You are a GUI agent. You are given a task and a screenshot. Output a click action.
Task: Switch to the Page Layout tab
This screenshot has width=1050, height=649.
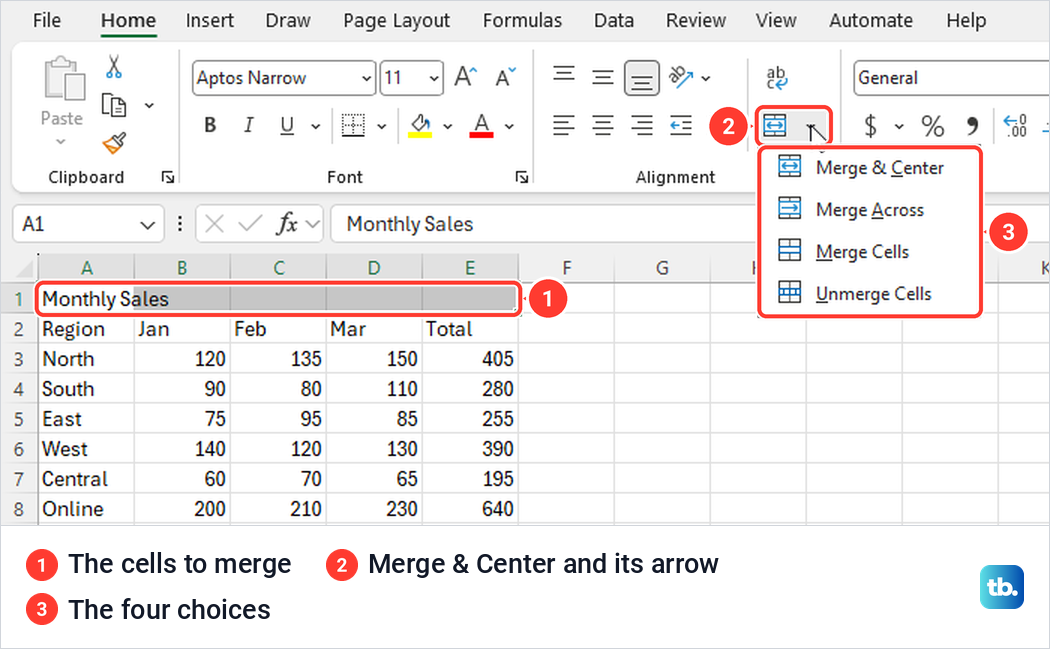click(x=396, y=20)
